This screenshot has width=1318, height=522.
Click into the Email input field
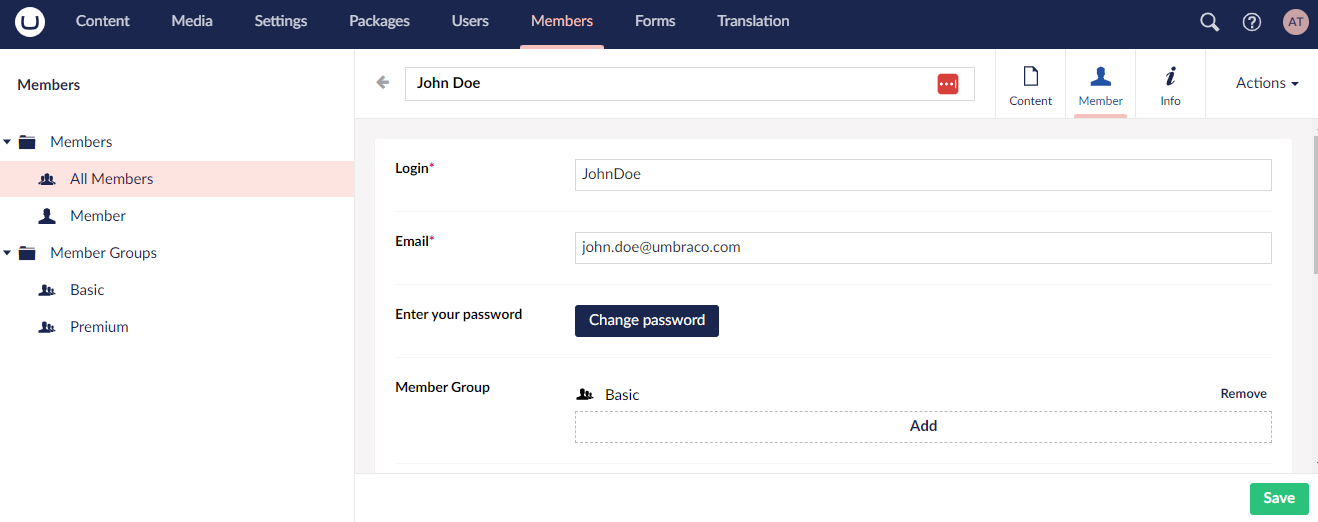922,248
